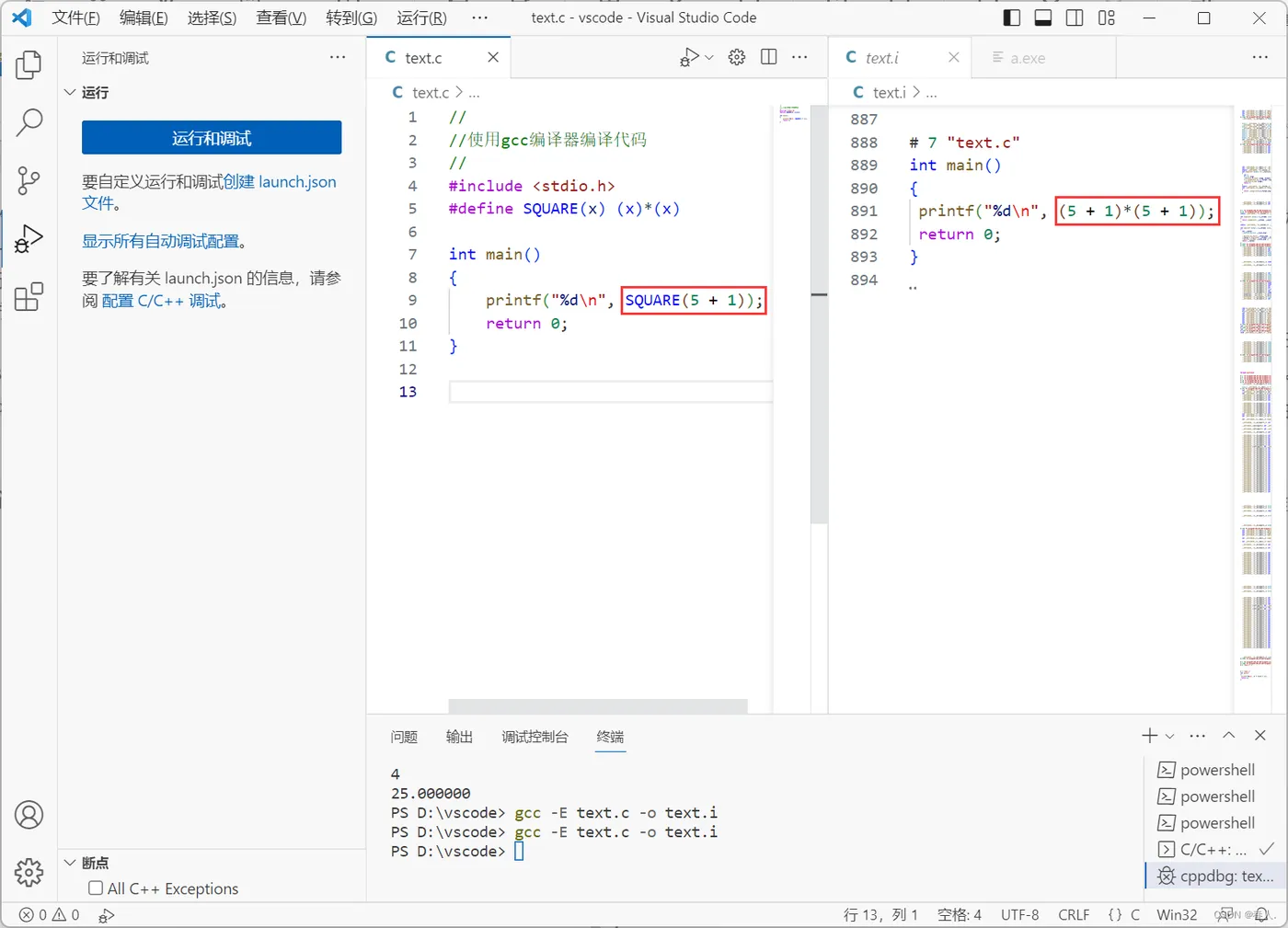Collapse the 断点 section
Image resolution: width=1288 pixels, height=928 pixels.
coord(70,863)
